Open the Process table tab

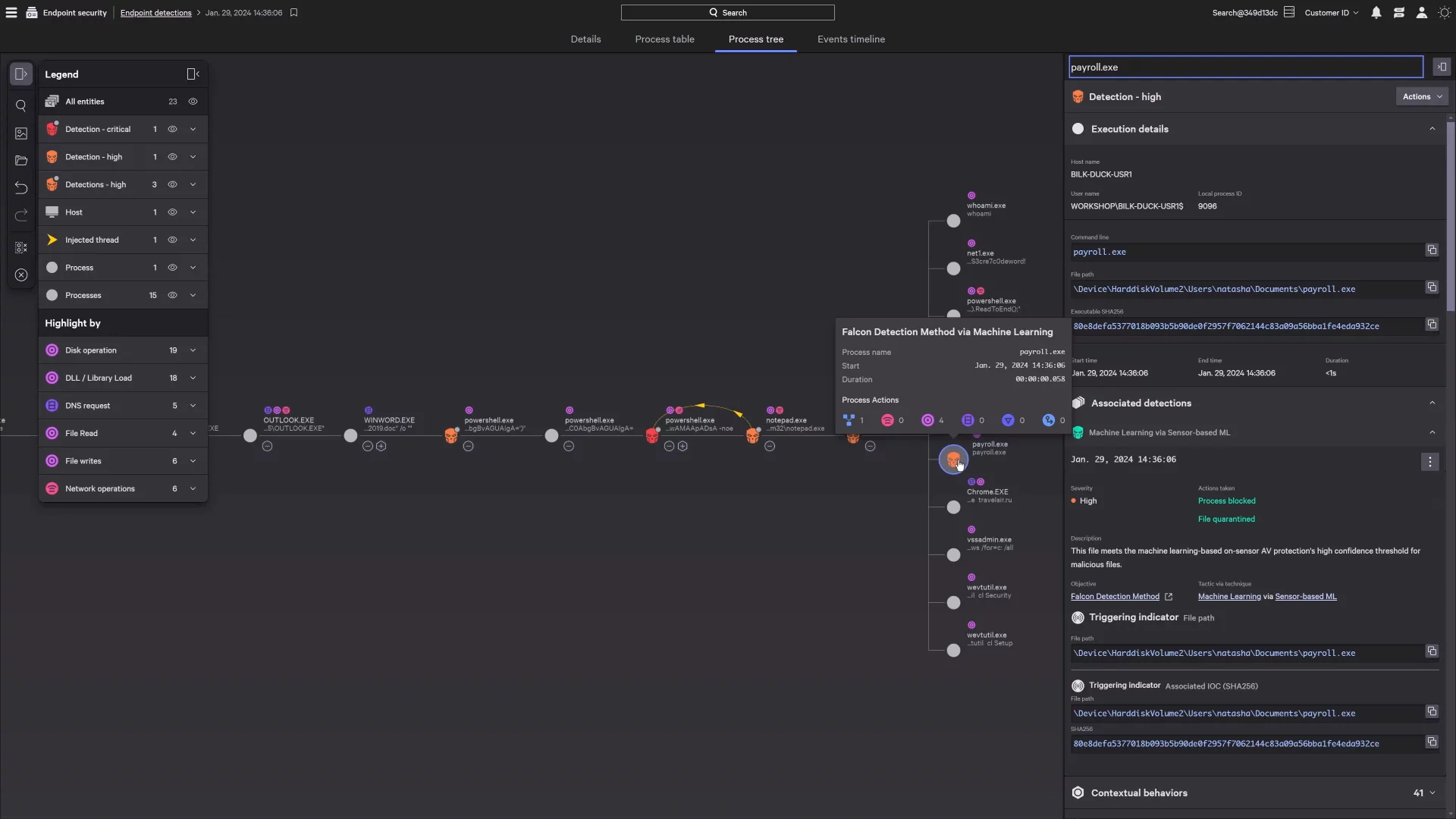click(664, 39)
